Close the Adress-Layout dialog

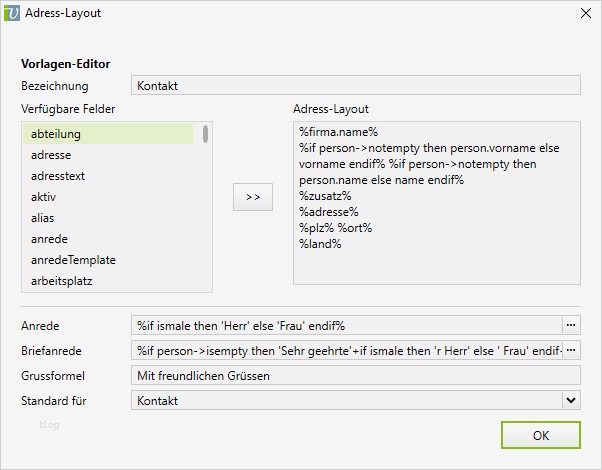pos(585,14)
